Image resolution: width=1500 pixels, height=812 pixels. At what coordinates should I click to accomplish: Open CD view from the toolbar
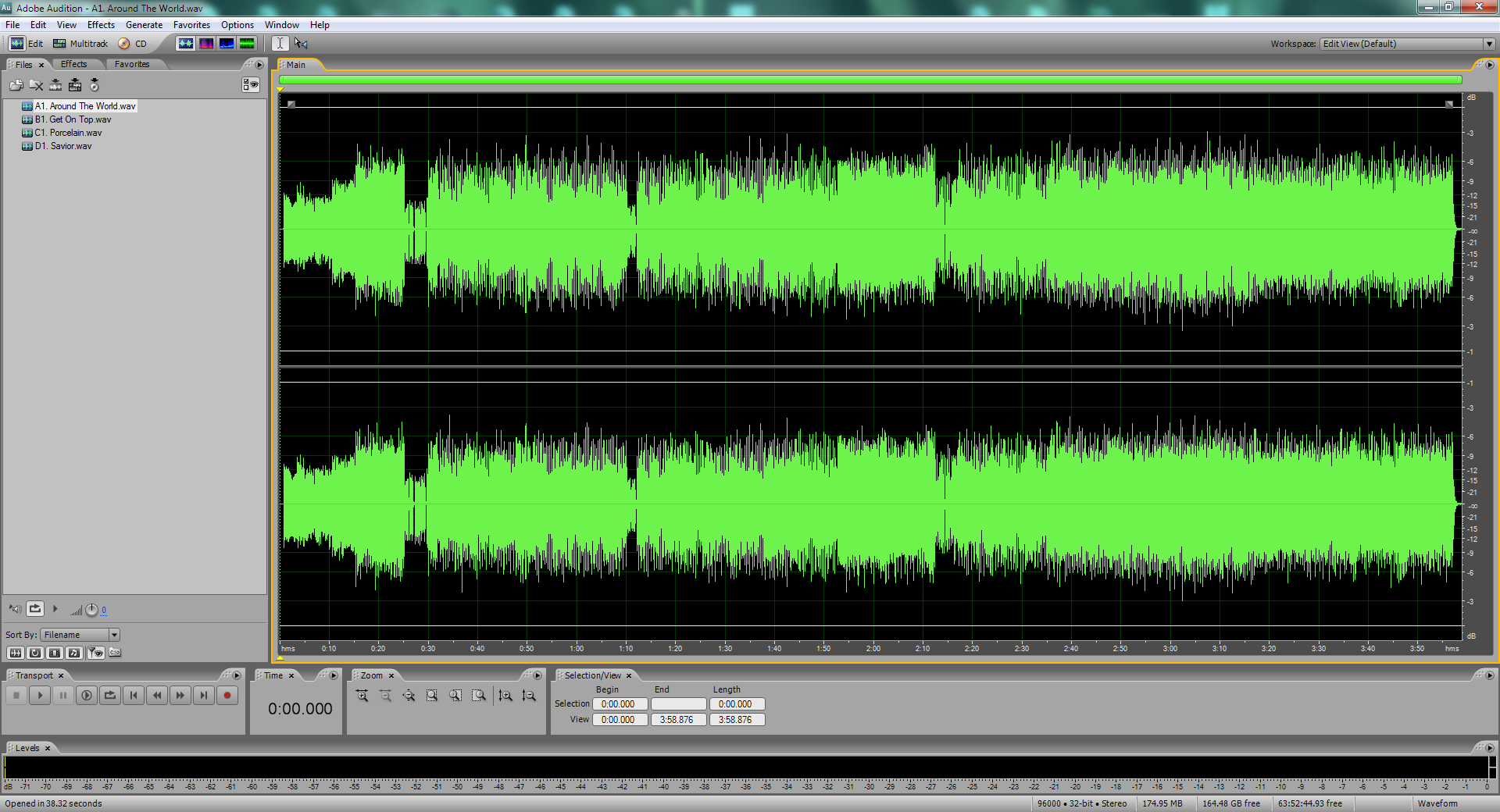[133, 44]
